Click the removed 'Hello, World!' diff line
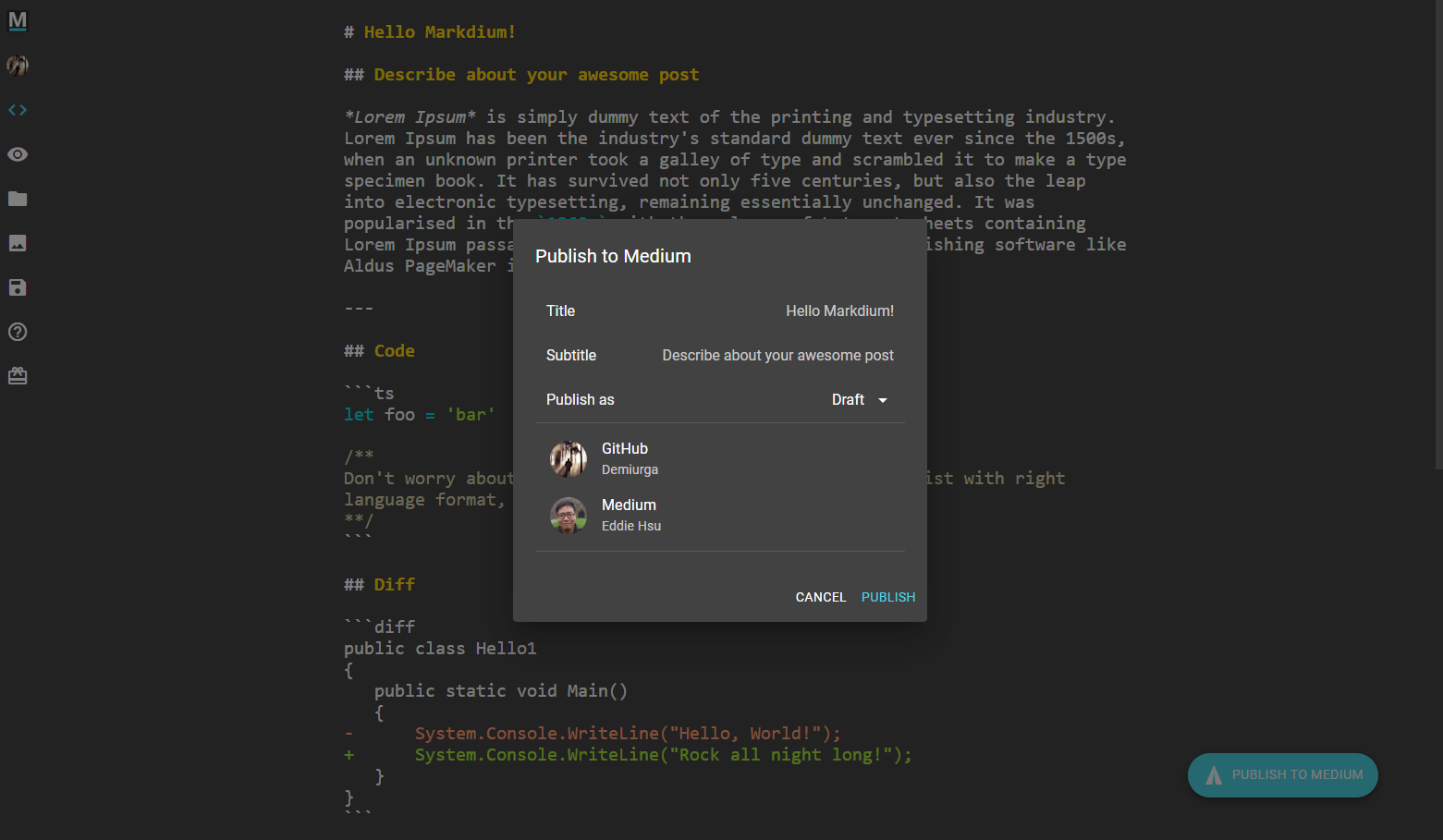 coord(593,734)
